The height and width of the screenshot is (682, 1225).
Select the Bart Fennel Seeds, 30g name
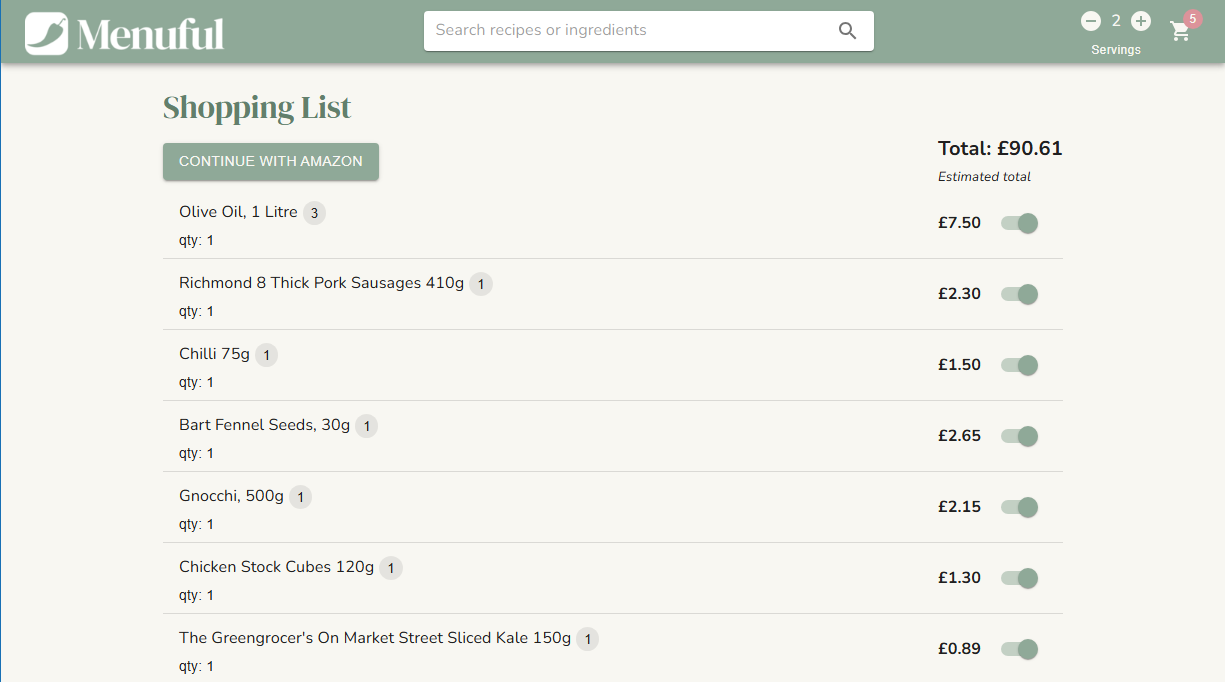[265, 425]
